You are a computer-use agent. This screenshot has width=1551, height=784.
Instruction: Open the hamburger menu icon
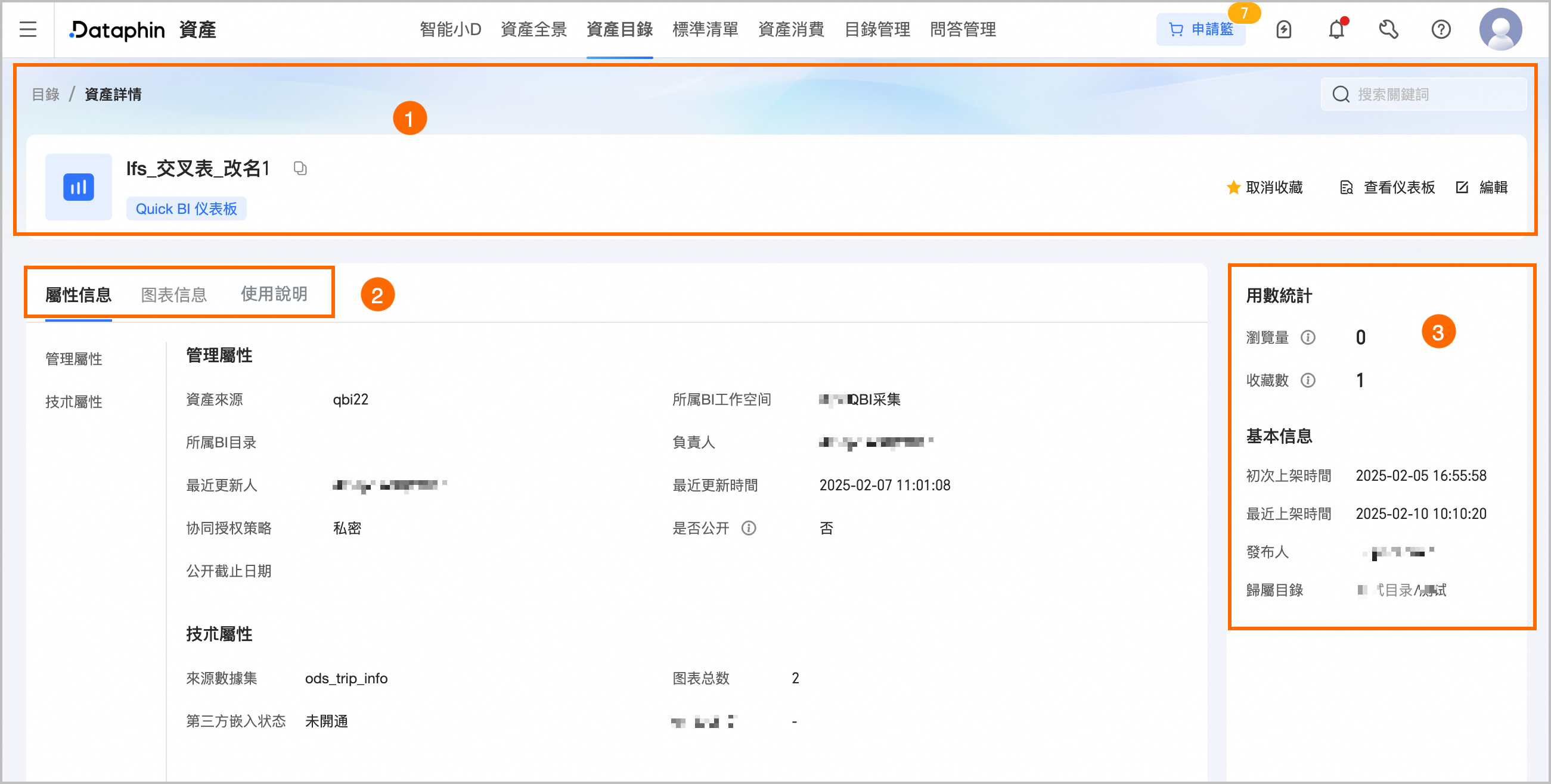[27, 29]
